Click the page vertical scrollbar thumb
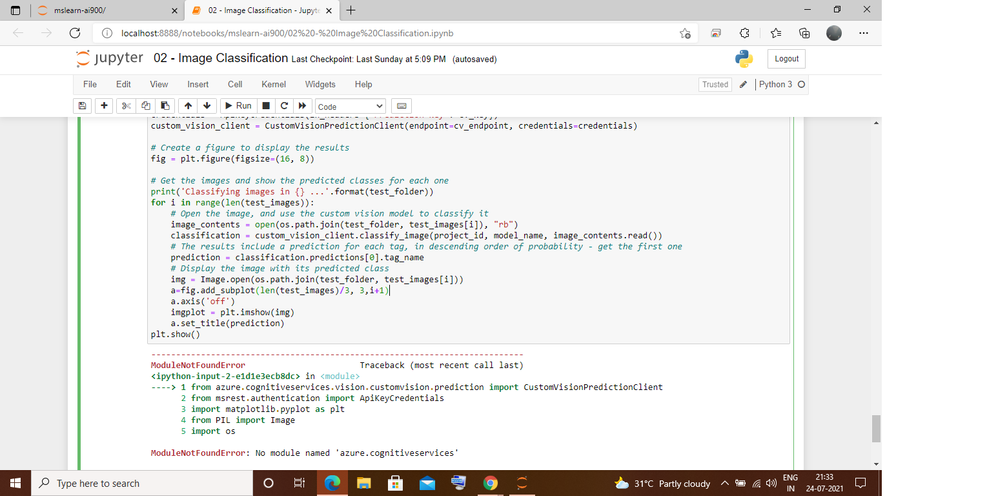The width and height of the screenshot is (998, 496). (x=876, y=429)
